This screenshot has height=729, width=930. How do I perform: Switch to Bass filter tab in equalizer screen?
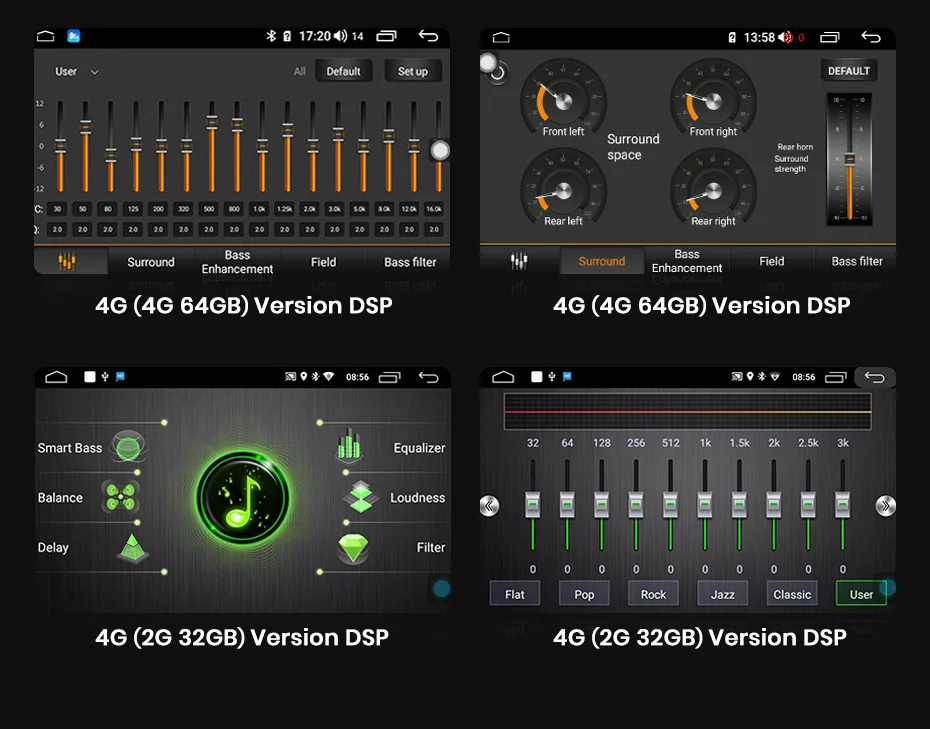410,262
